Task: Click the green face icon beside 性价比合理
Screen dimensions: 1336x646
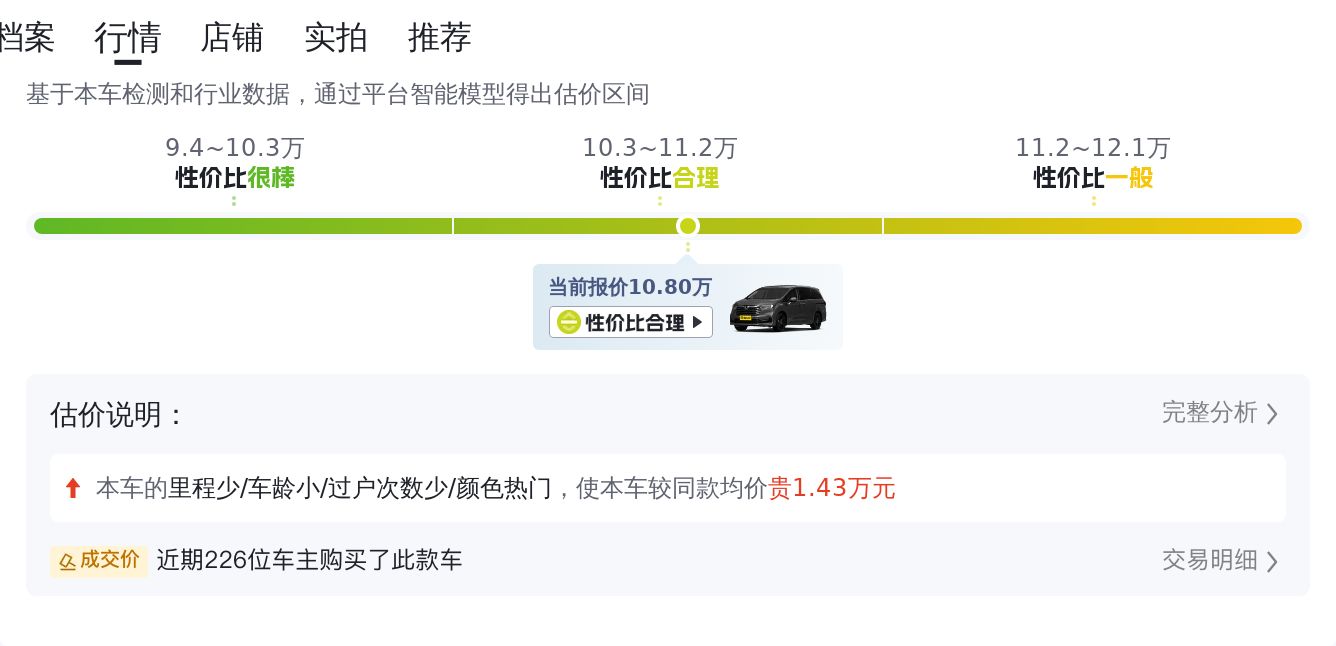Action: (x=569, y=322)
